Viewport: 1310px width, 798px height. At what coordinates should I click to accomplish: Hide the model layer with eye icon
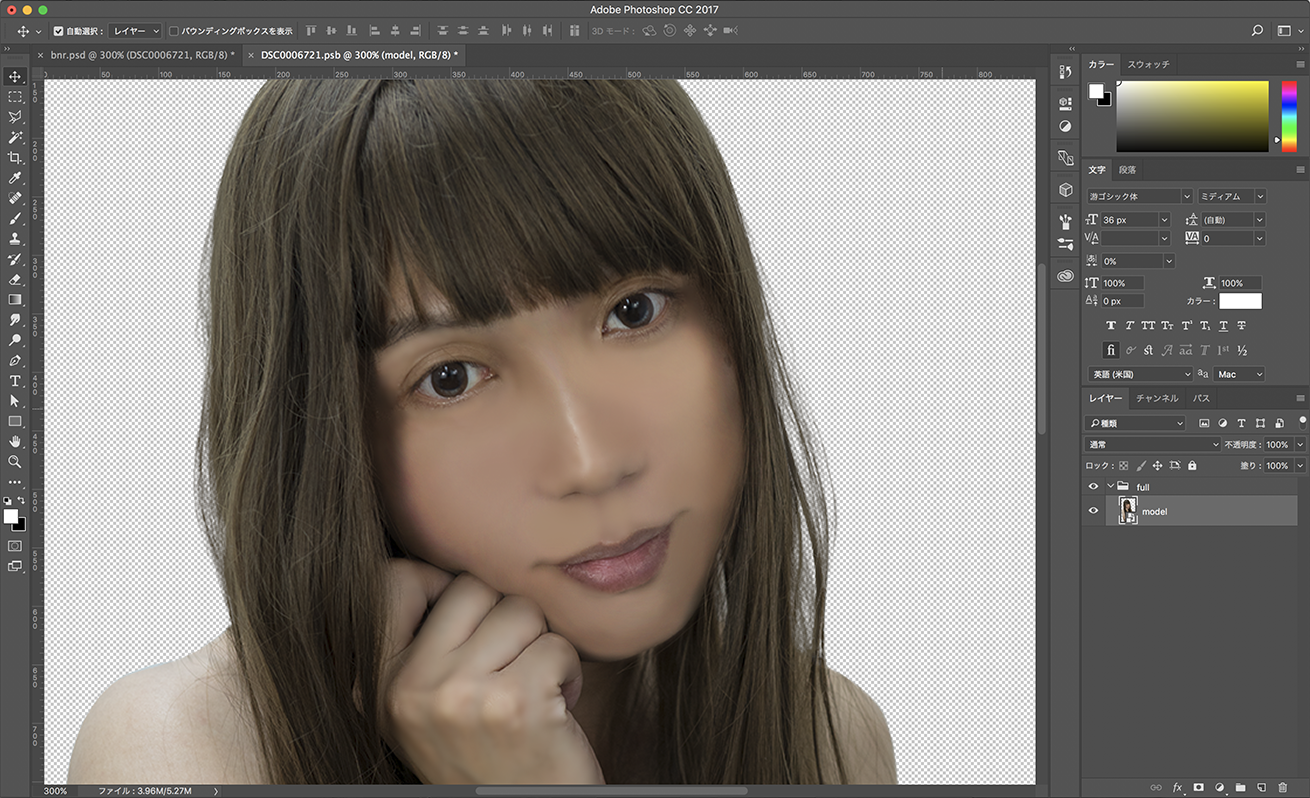point(1093,511)
